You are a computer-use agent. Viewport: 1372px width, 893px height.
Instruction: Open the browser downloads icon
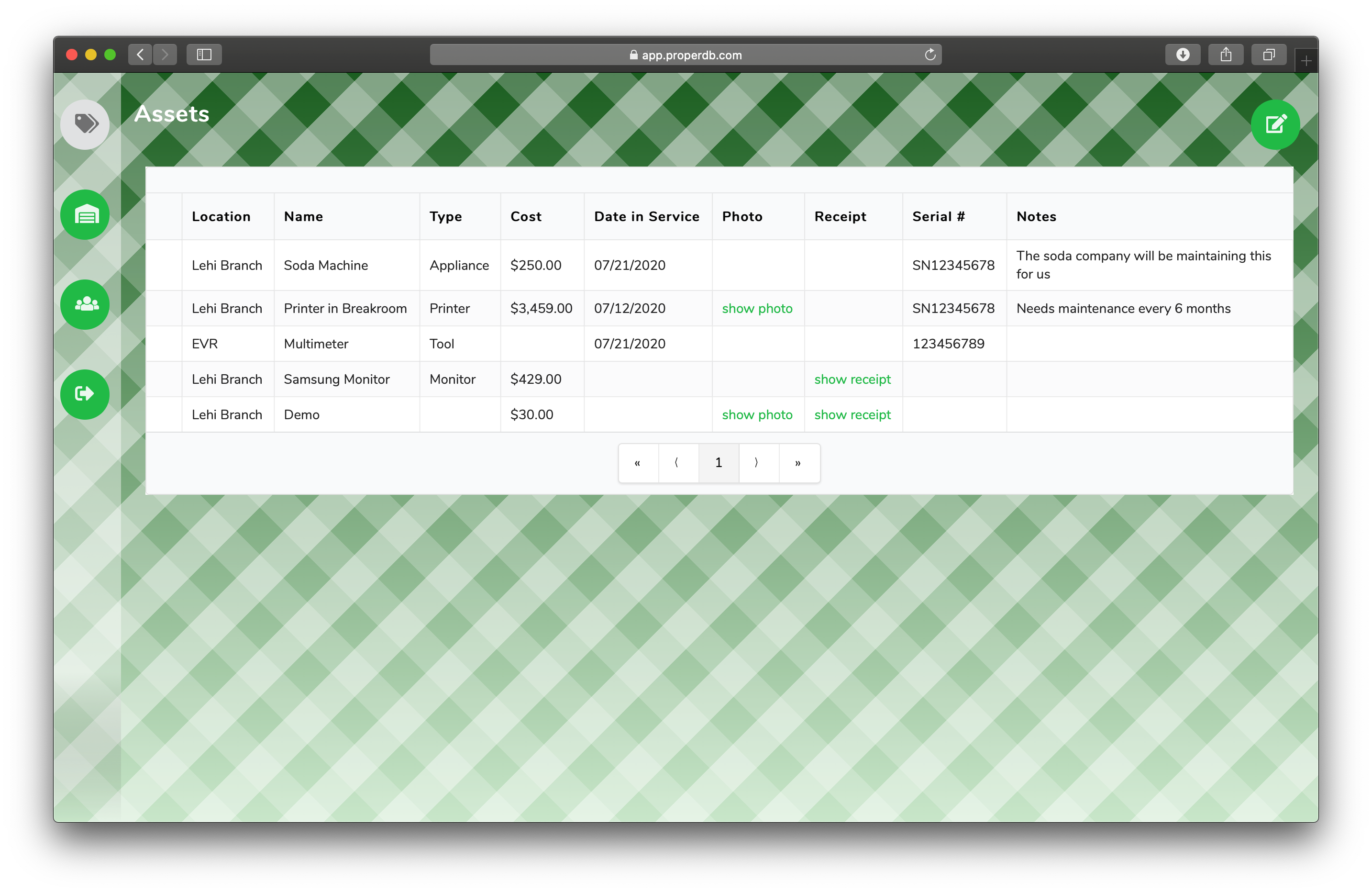[x=1183, y=54]
